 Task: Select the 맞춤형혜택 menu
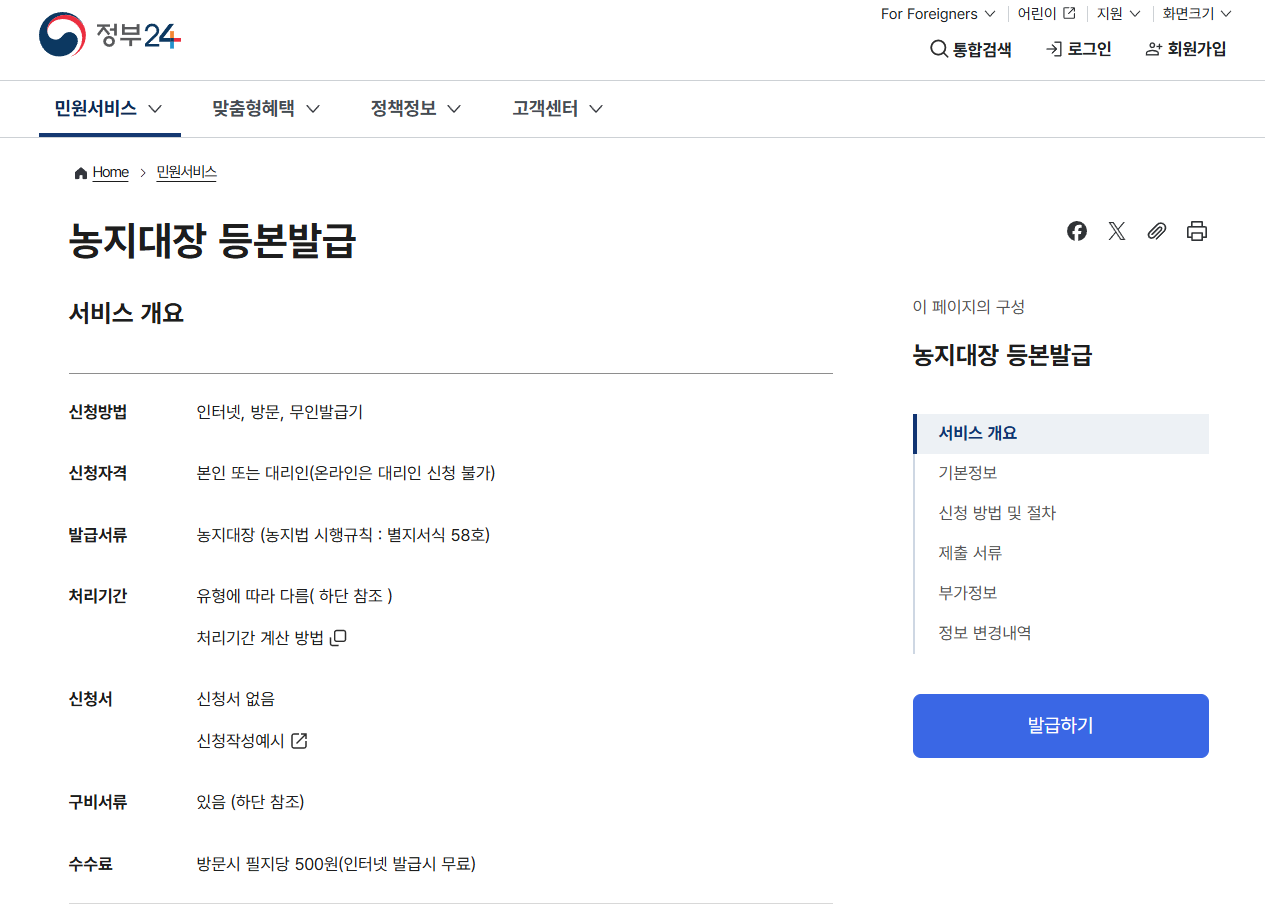coord(265,108)
